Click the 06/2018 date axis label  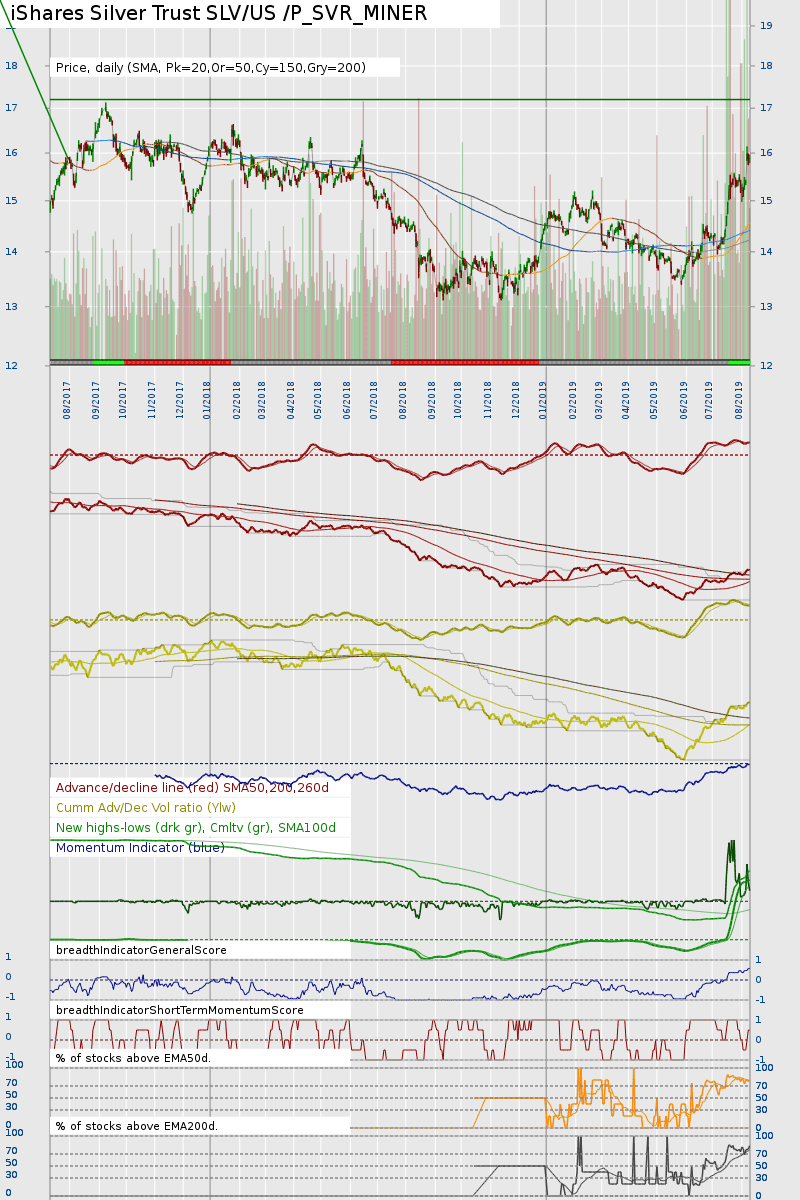tap(347, 398)
